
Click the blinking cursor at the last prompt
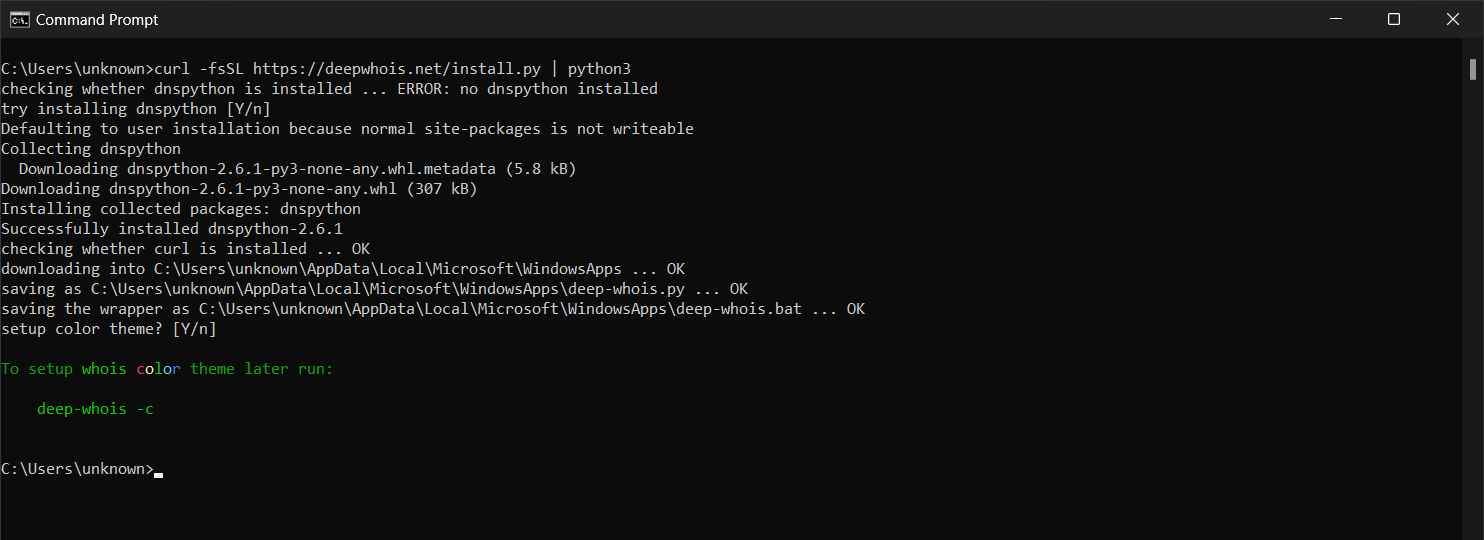coord(158,471)
